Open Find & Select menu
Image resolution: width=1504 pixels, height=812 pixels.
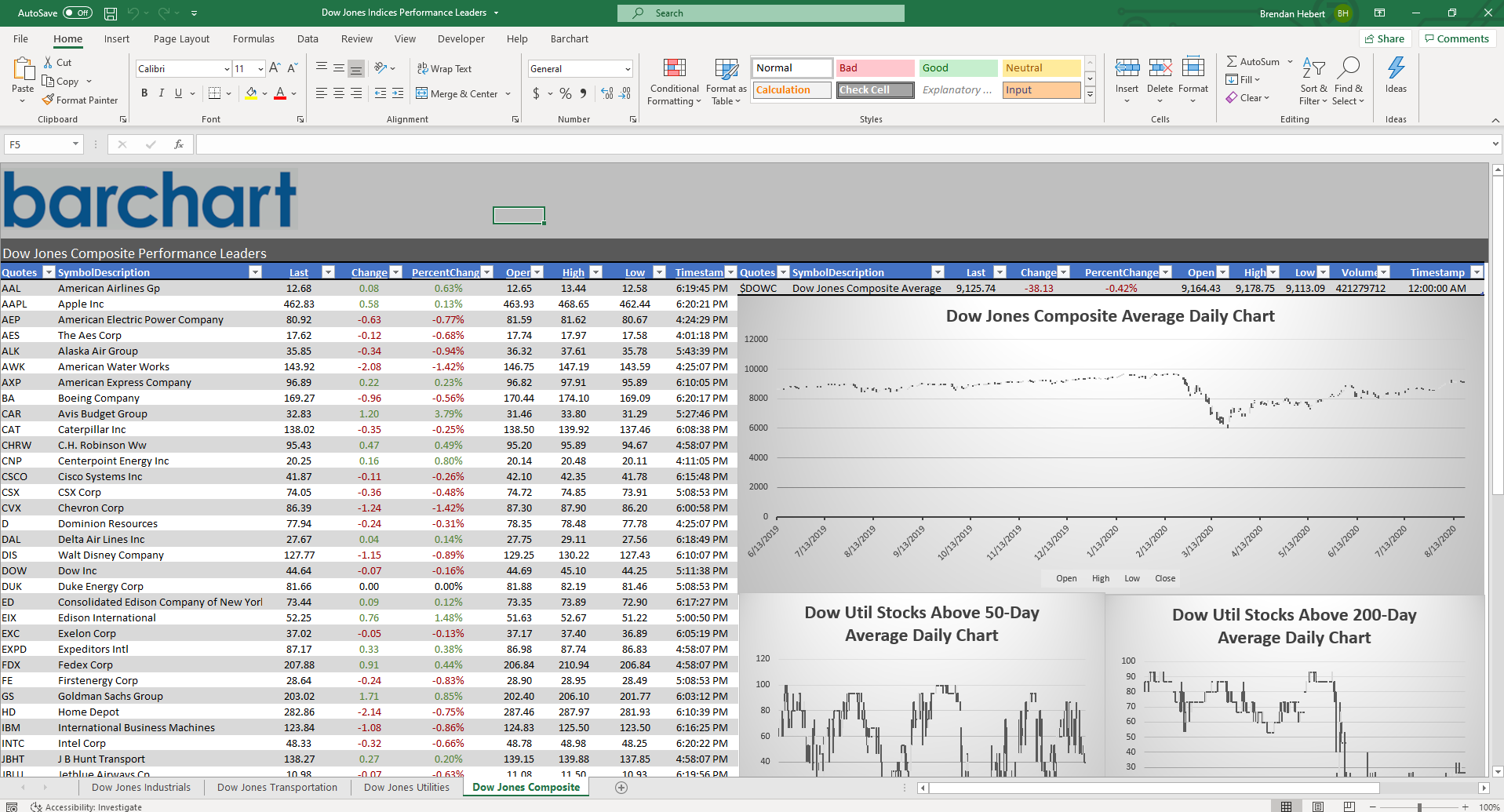tap(1349, 82)
